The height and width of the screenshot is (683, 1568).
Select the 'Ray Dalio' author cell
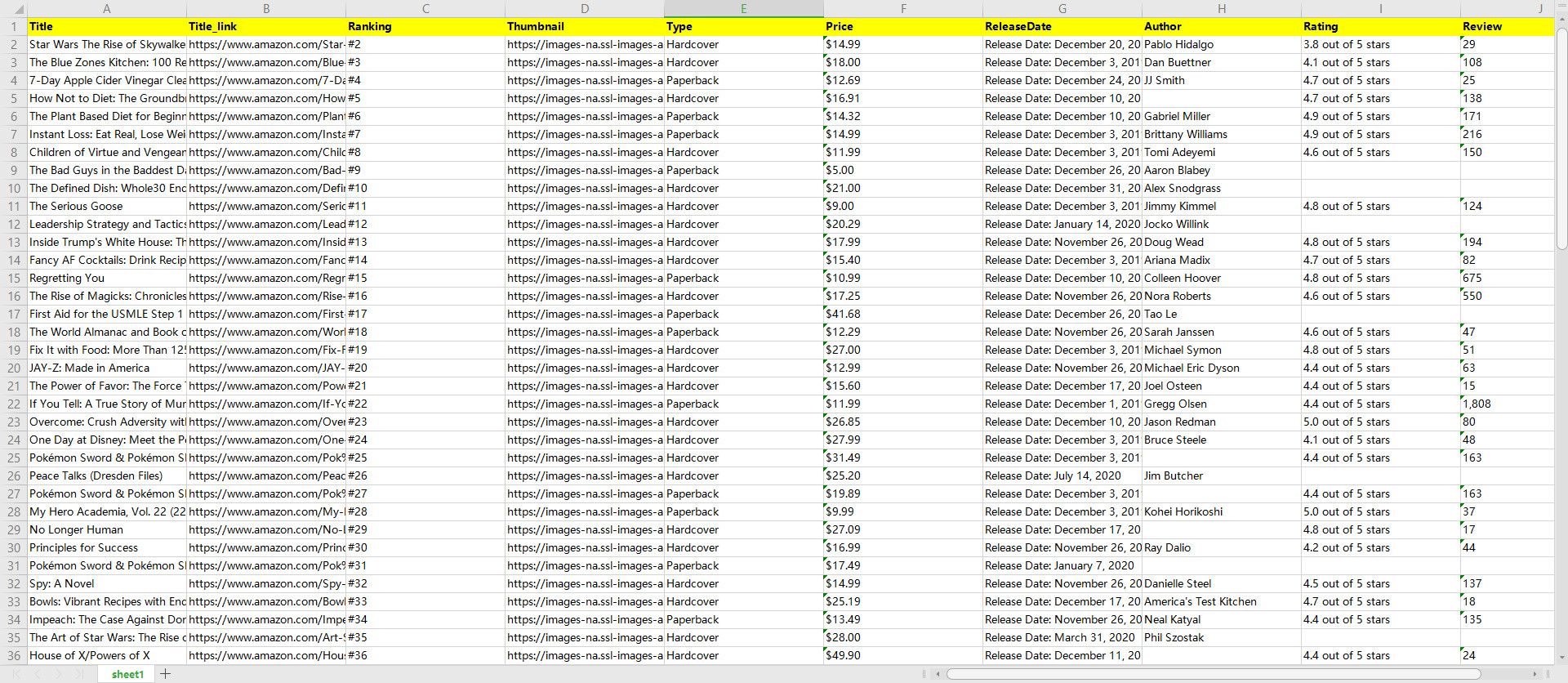(x=1222, y=547)
